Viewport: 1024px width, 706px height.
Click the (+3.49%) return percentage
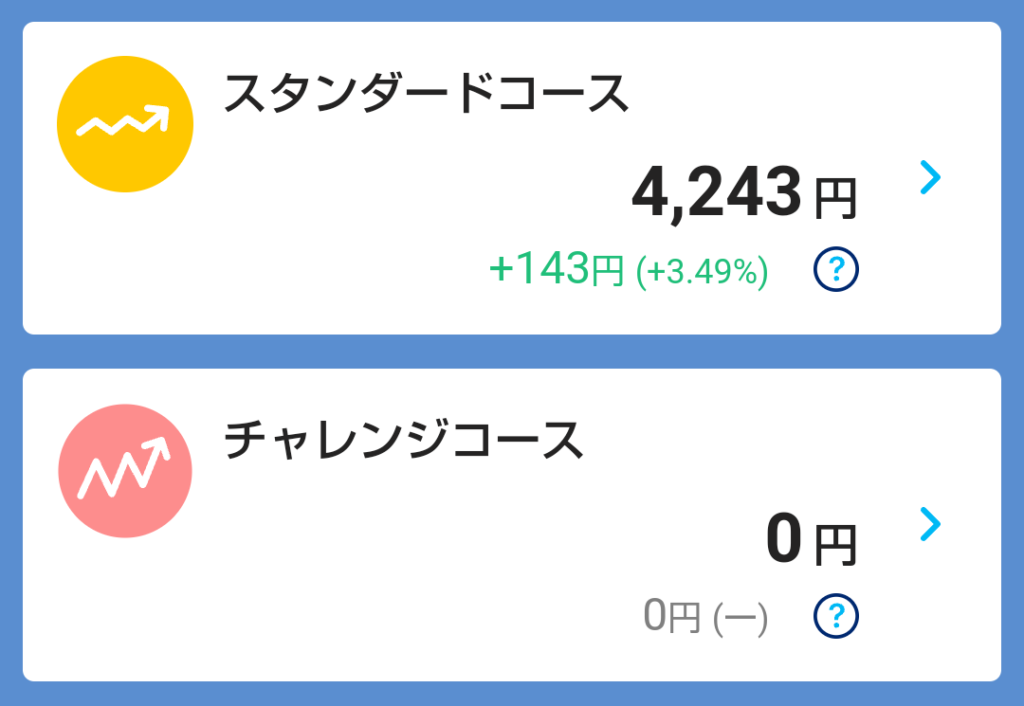[x=702, y=272]
